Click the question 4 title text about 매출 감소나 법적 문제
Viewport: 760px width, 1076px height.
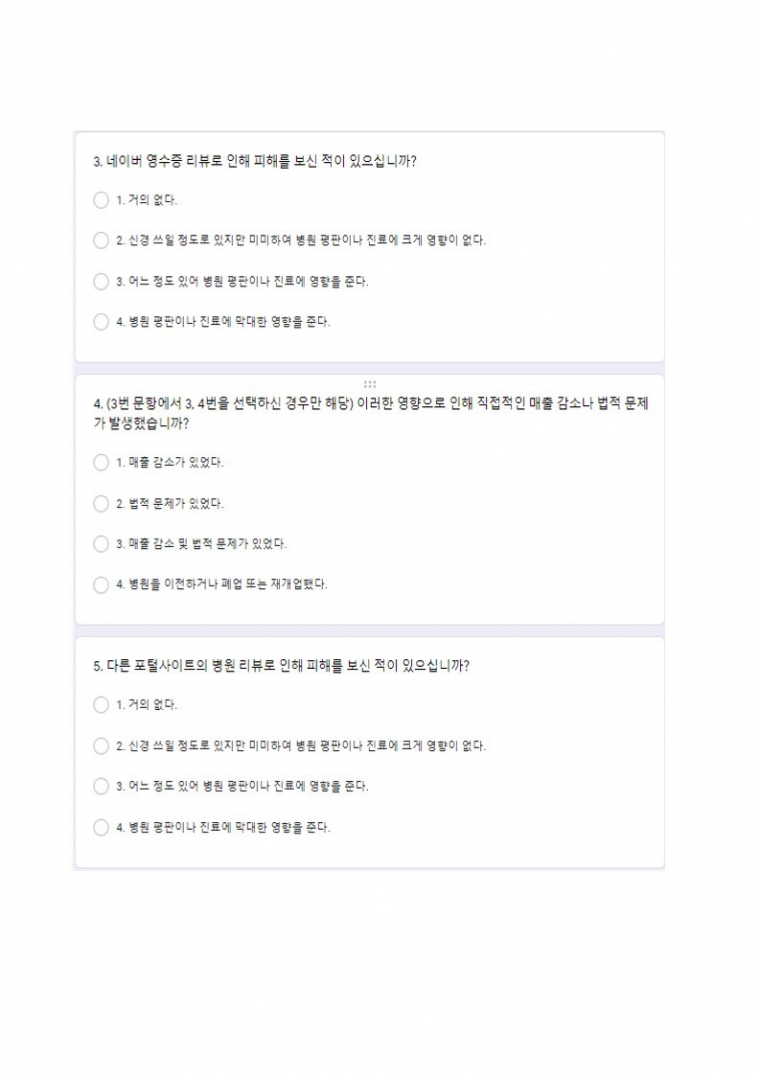pos(371,414)
